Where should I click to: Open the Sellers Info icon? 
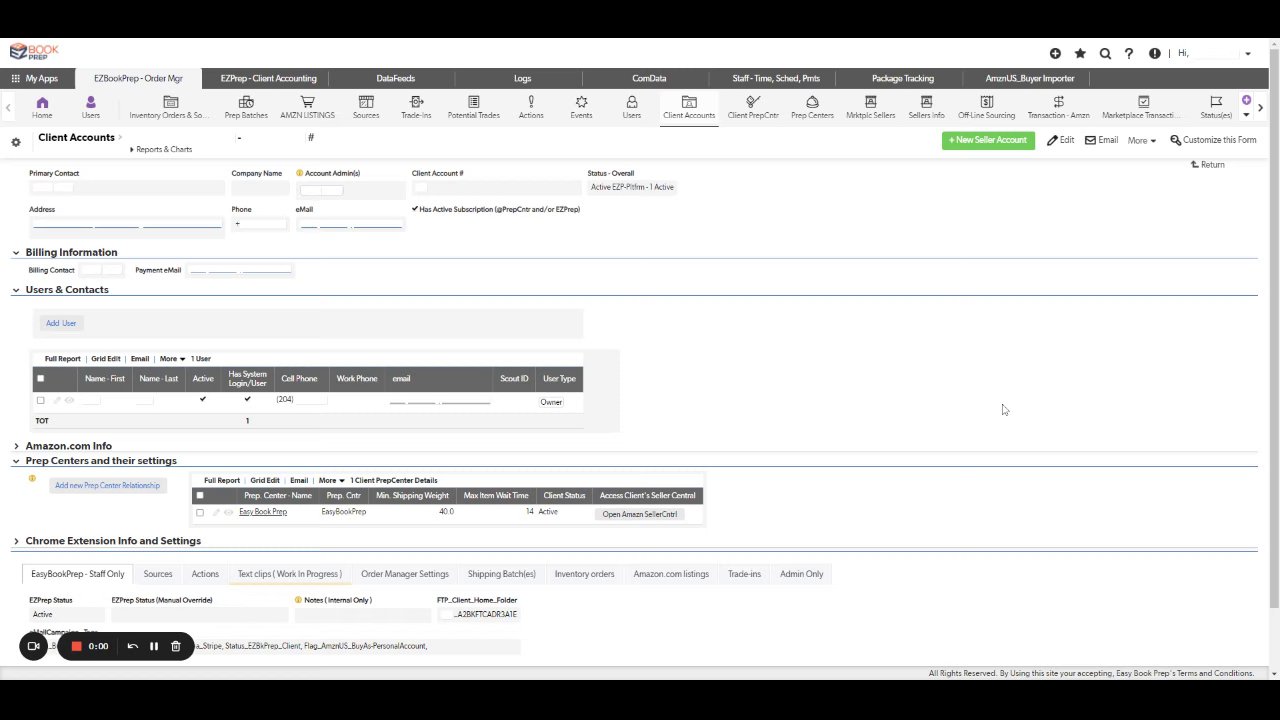(926, 107)
